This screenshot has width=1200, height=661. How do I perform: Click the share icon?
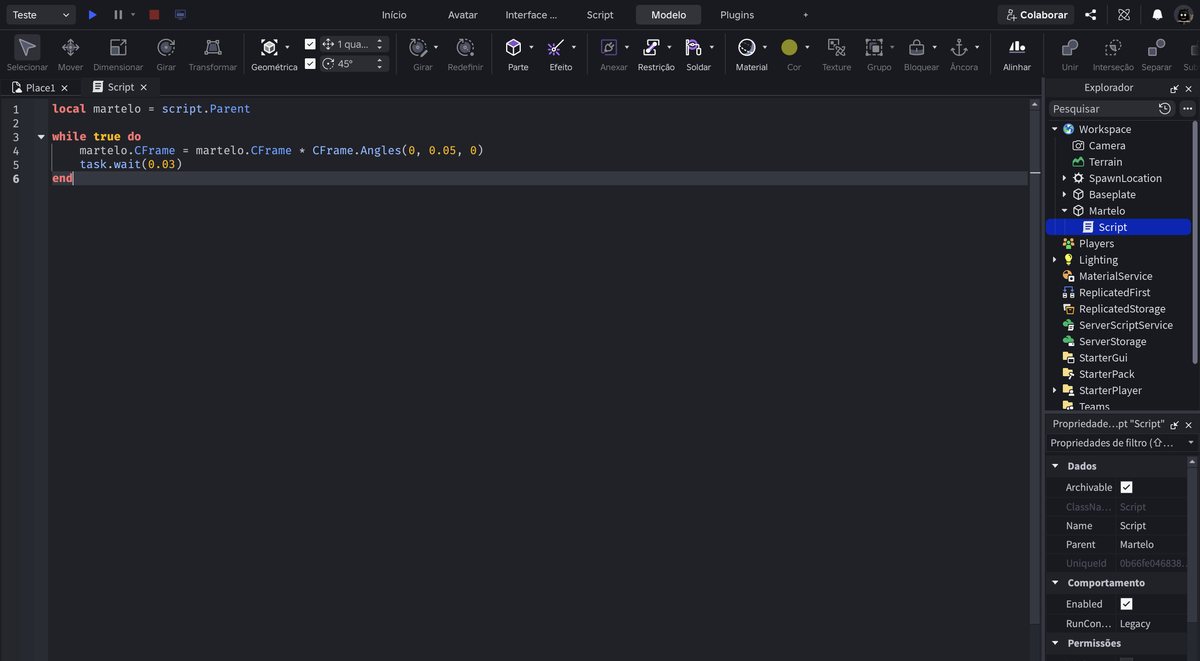point(1091,15)
